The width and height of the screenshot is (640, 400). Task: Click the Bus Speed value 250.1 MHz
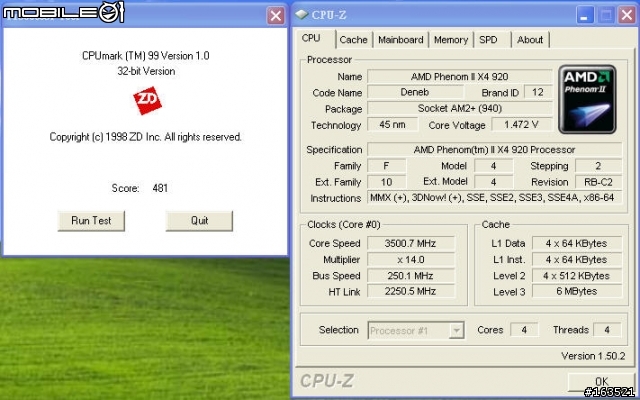click(x=411, y=276)
